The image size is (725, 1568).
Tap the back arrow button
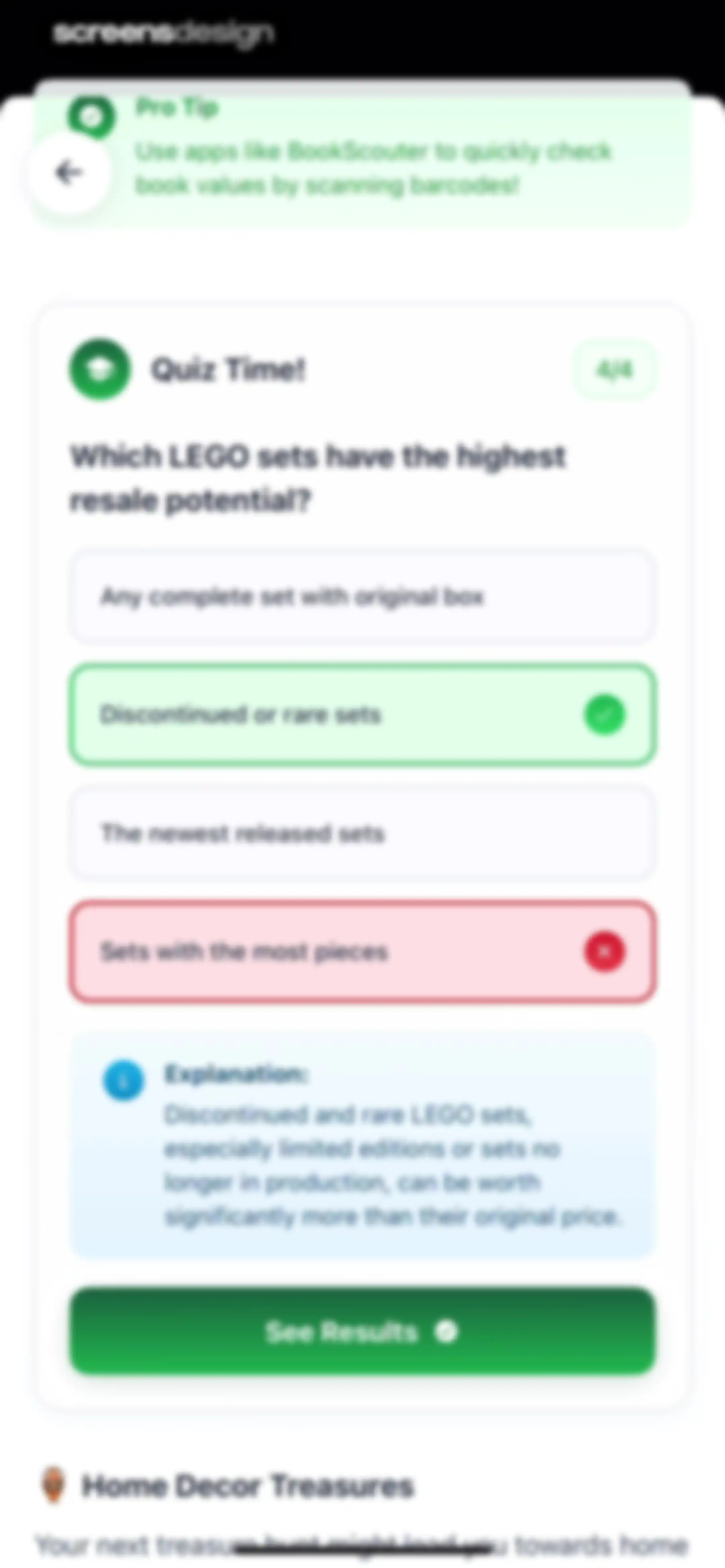pyautogui.click(x=69, y=173)
